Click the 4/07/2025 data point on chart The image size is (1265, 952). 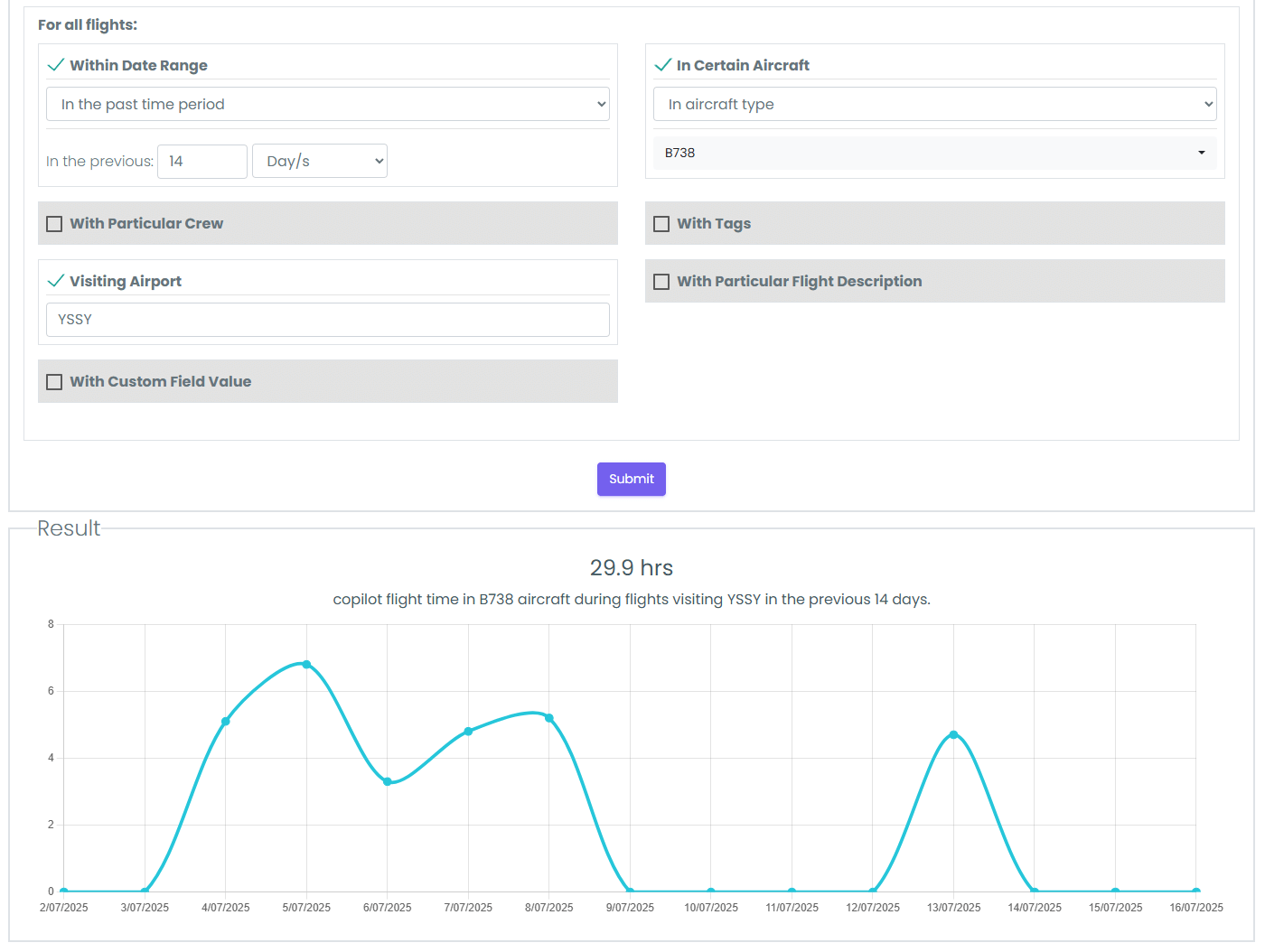click(226, 721)
